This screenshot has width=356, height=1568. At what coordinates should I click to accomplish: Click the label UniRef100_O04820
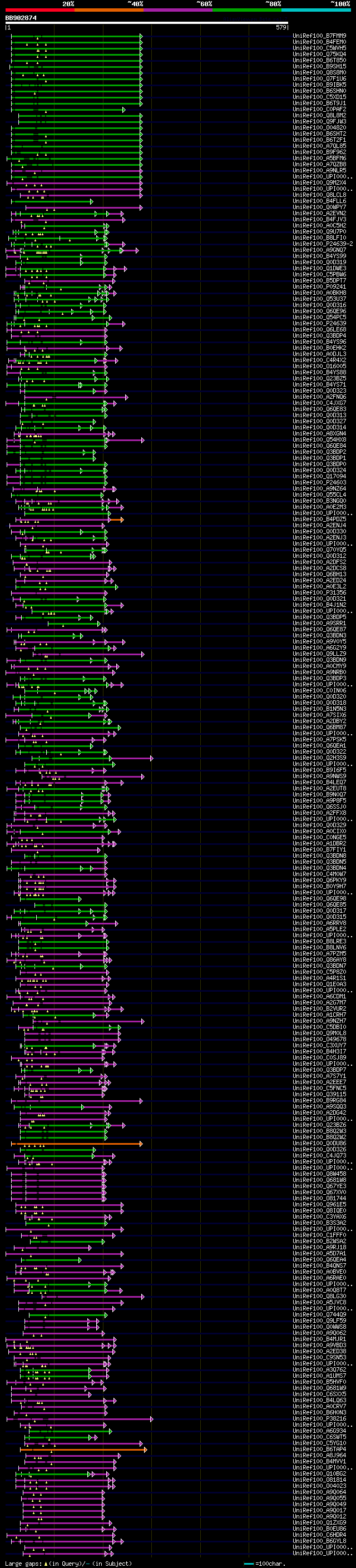(319, 128)
